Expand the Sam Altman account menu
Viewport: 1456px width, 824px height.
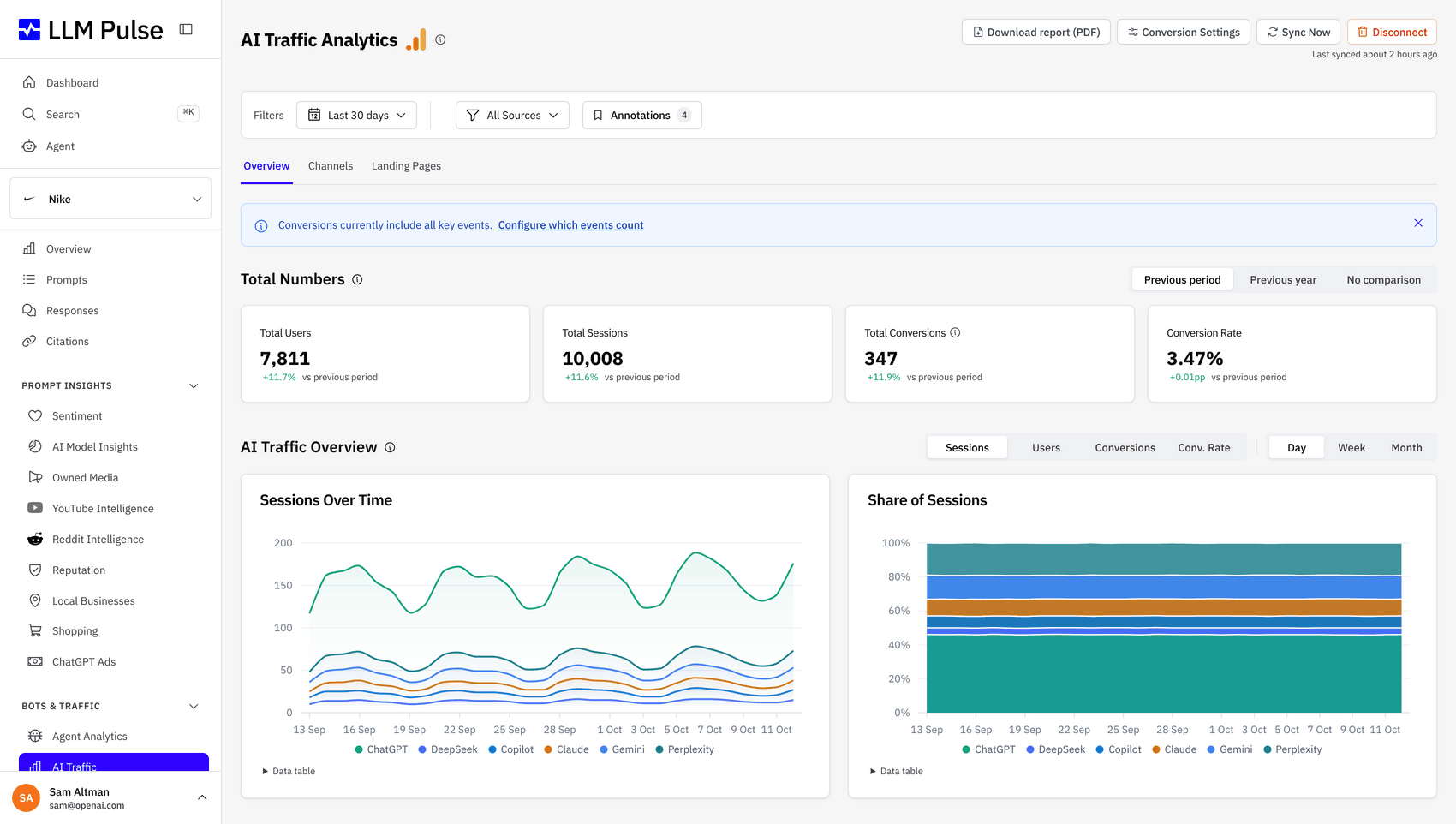(202, 797)
